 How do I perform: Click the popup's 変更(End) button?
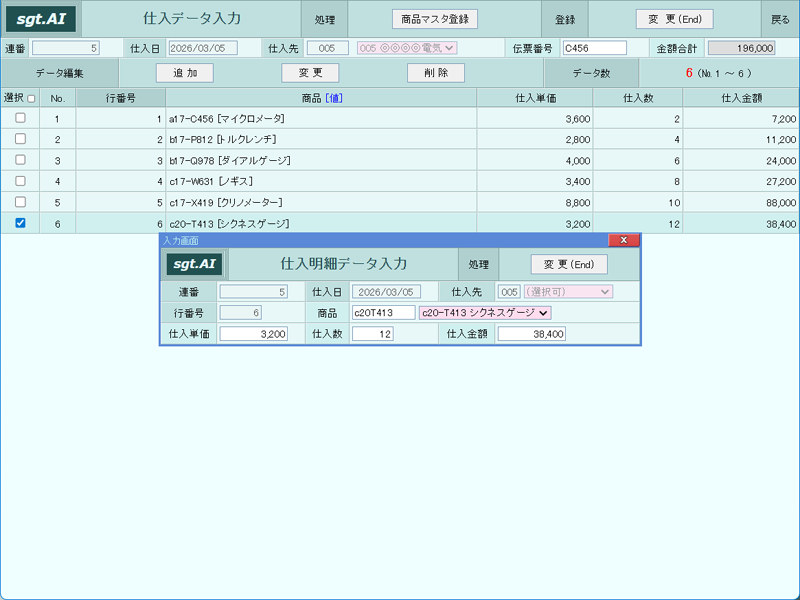[x=569, y=264]
